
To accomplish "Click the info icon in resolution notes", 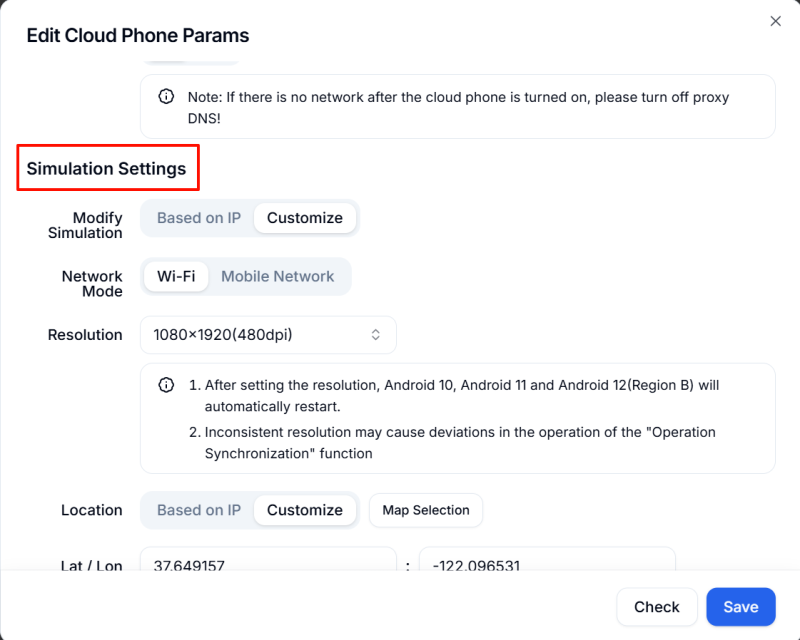I will point(166,385).
